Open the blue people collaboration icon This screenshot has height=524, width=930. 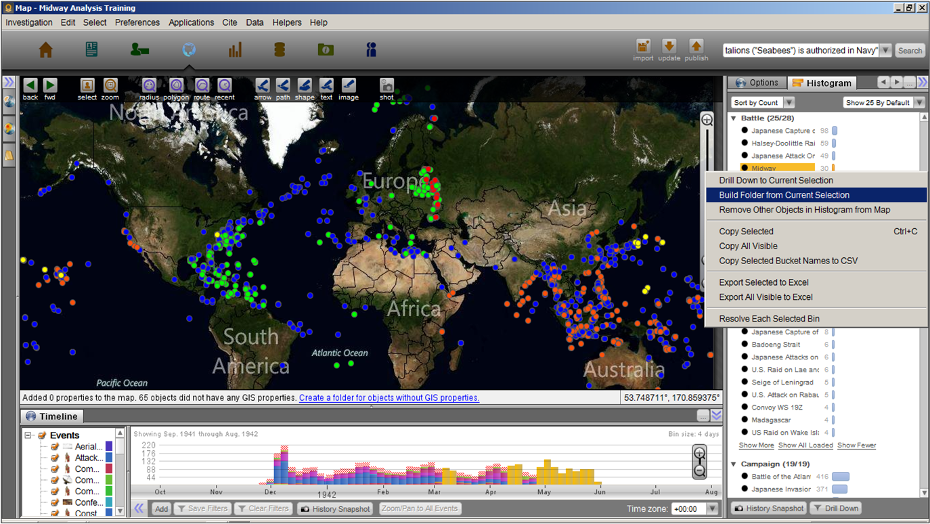[x=371, y=49]
